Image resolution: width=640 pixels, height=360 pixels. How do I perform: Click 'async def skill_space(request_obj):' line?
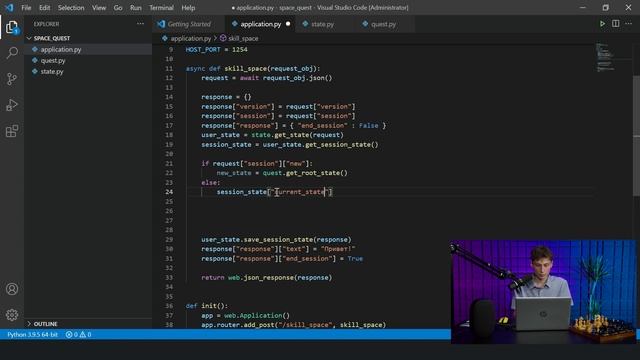[253, 69]
